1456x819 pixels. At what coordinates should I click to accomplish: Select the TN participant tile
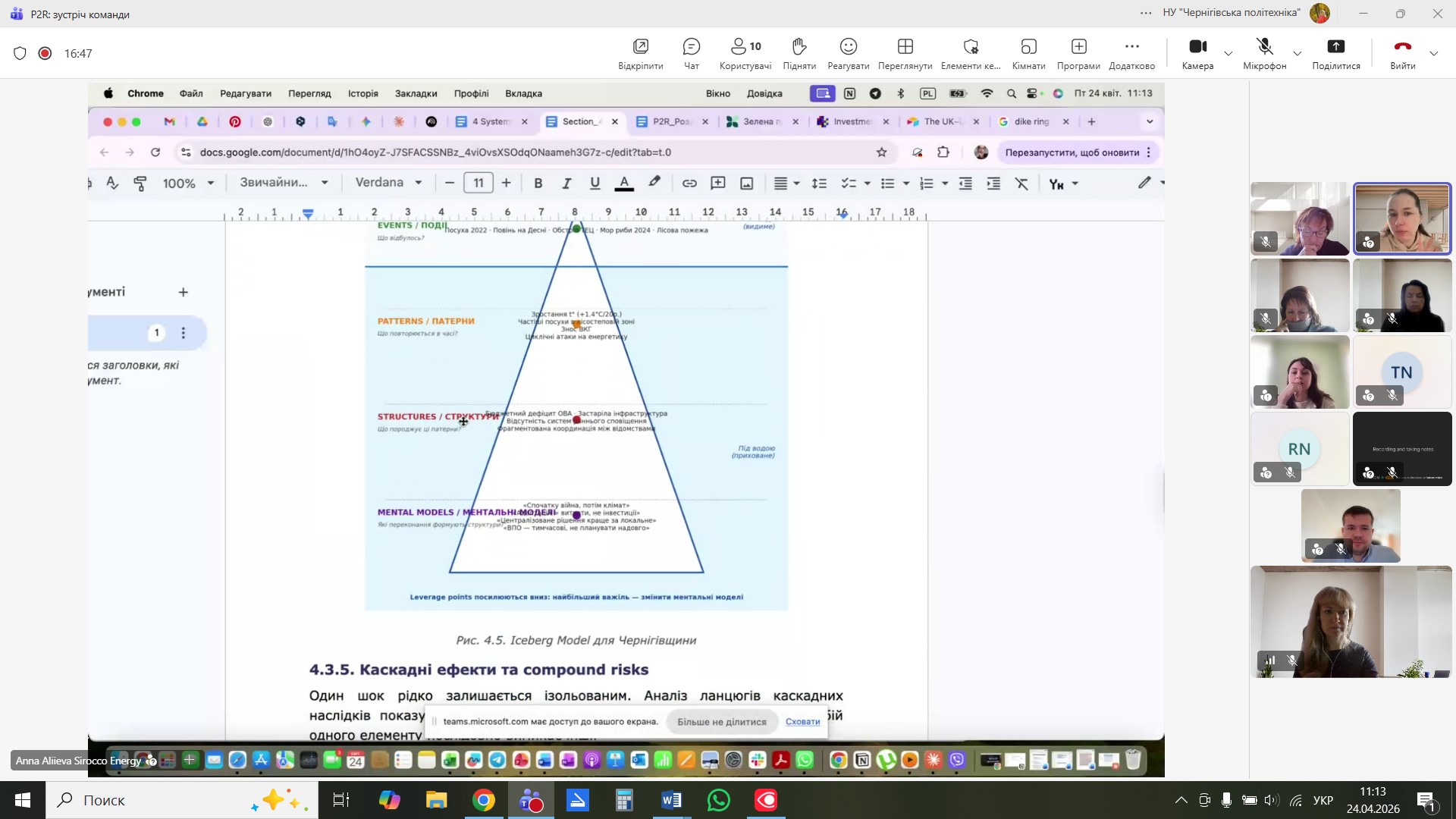click(x=1401, y=372)
